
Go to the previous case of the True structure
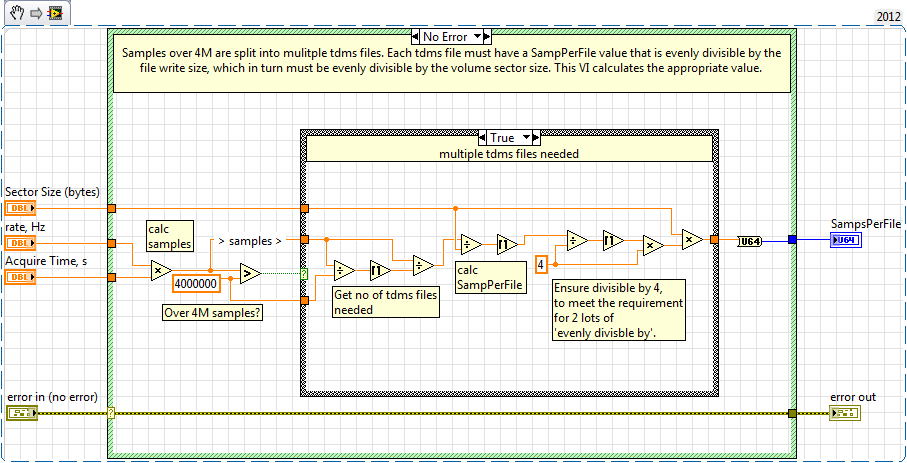482,138
